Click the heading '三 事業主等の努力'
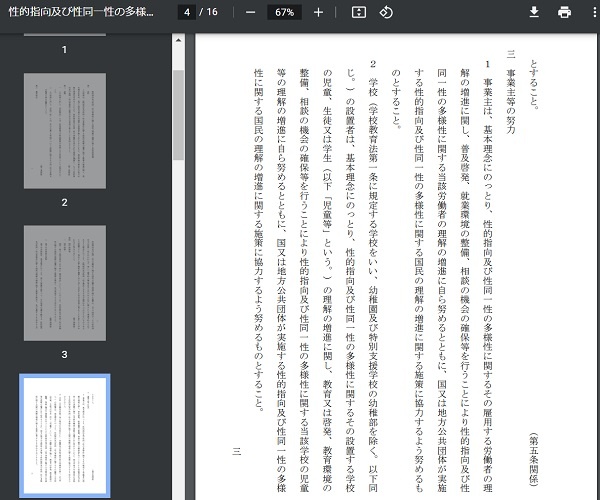Image resolution: width=600 pixels, height=500 pixels. [511, 92]
